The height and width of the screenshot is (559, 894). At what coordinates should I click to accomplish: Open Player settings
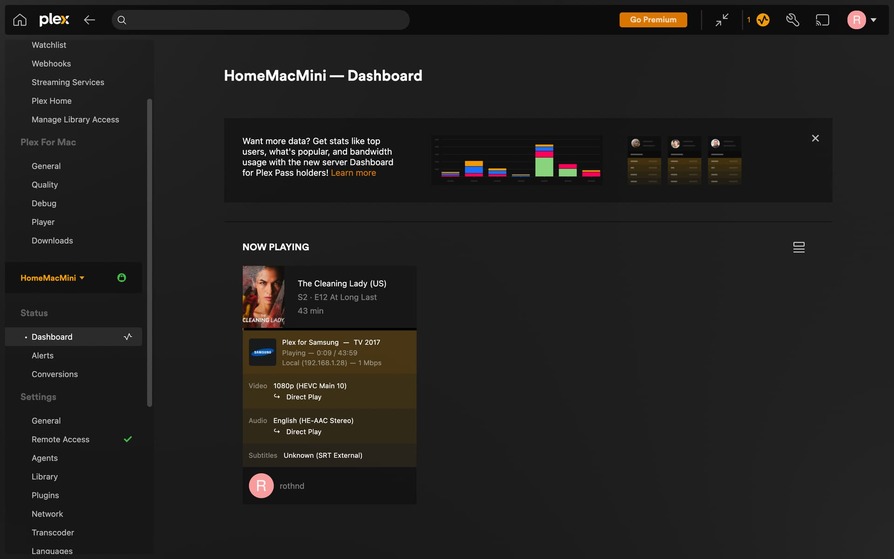point(43,222)
